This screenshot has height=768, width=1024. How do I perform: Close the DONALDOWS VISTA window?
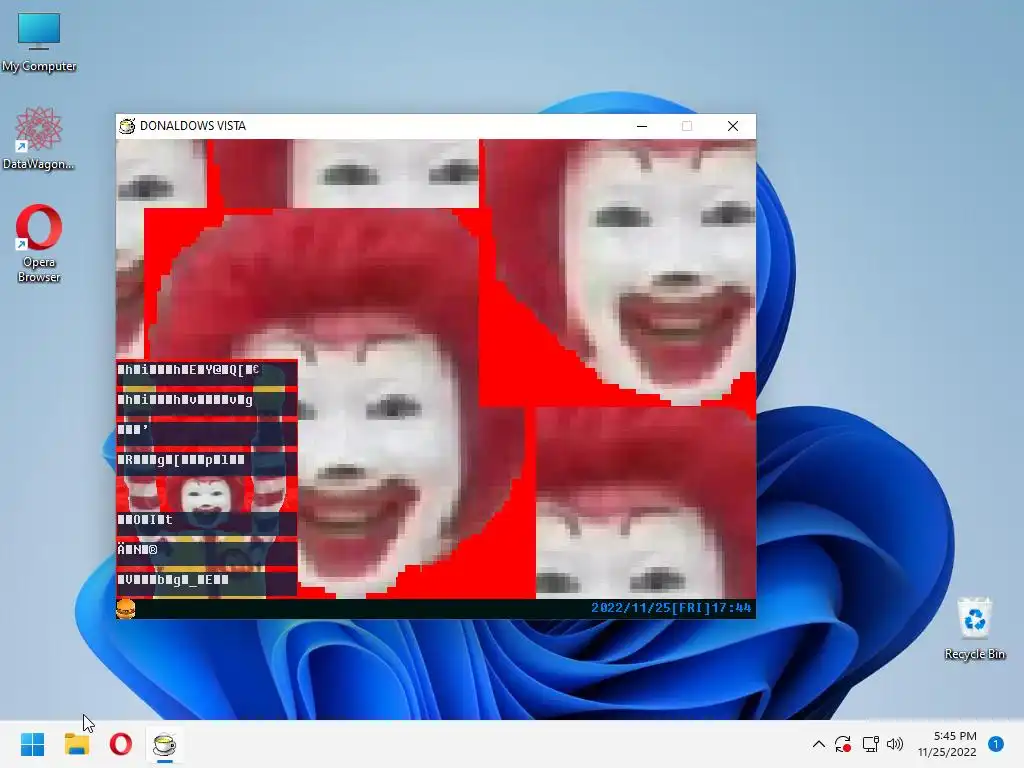click(x=733, y=126)
